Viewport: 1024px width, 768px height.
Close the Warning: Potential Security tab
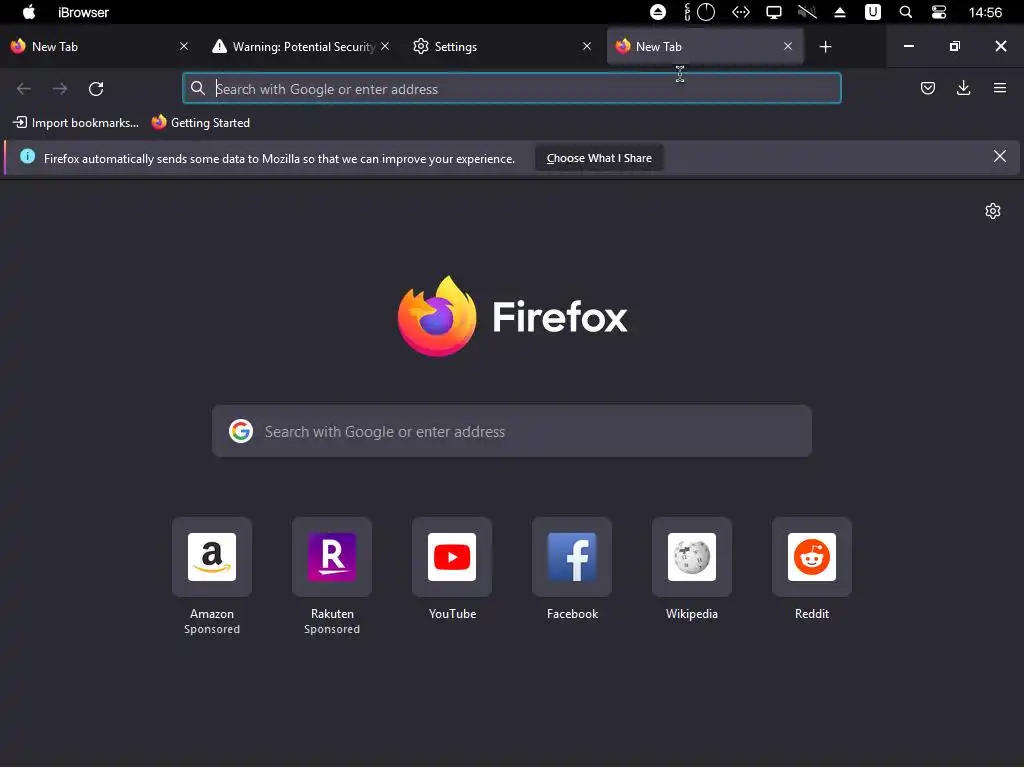(385, 46)
